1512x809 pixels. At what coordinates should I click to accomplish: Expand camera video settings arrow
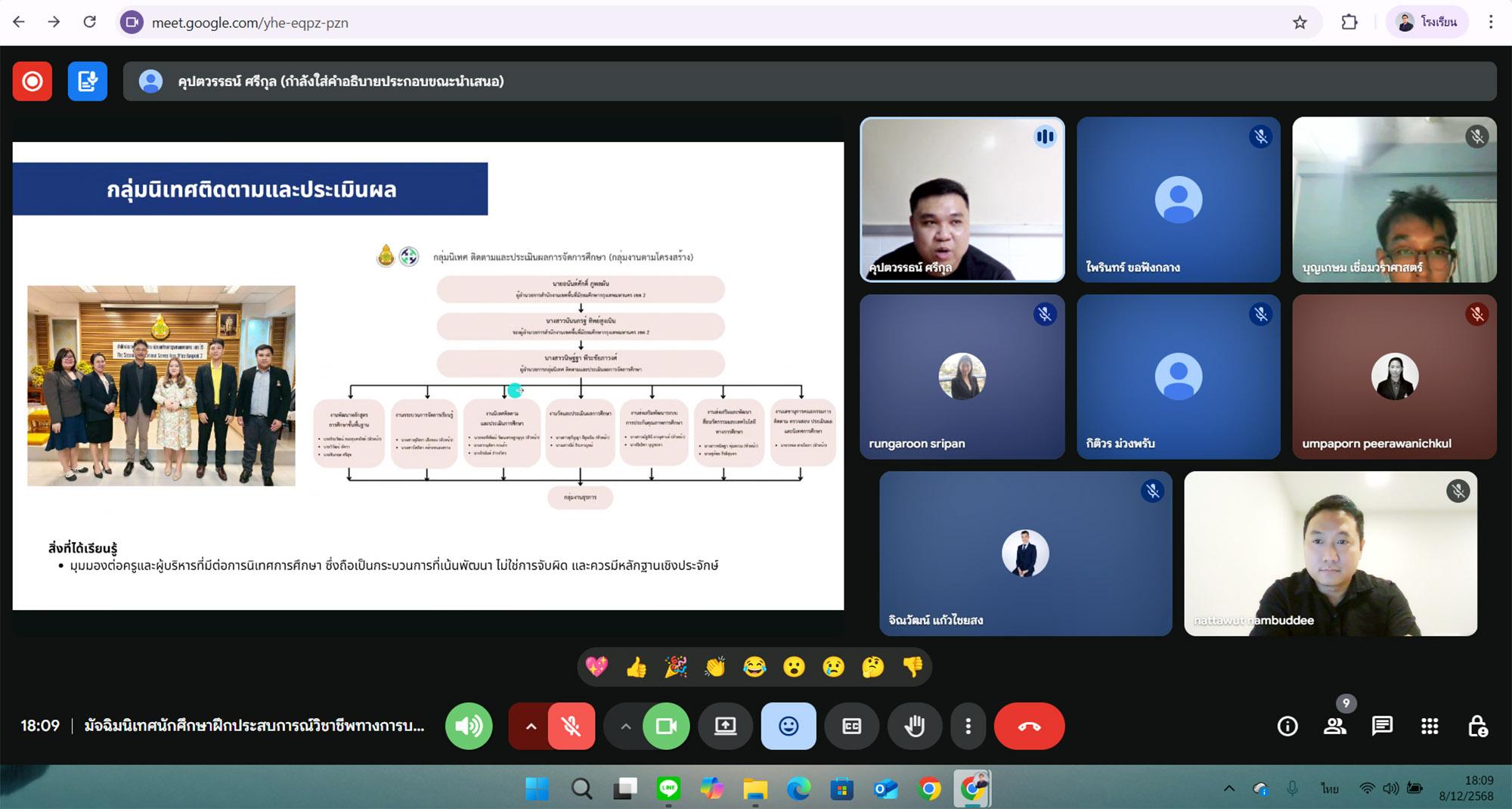tap(625, 726)
